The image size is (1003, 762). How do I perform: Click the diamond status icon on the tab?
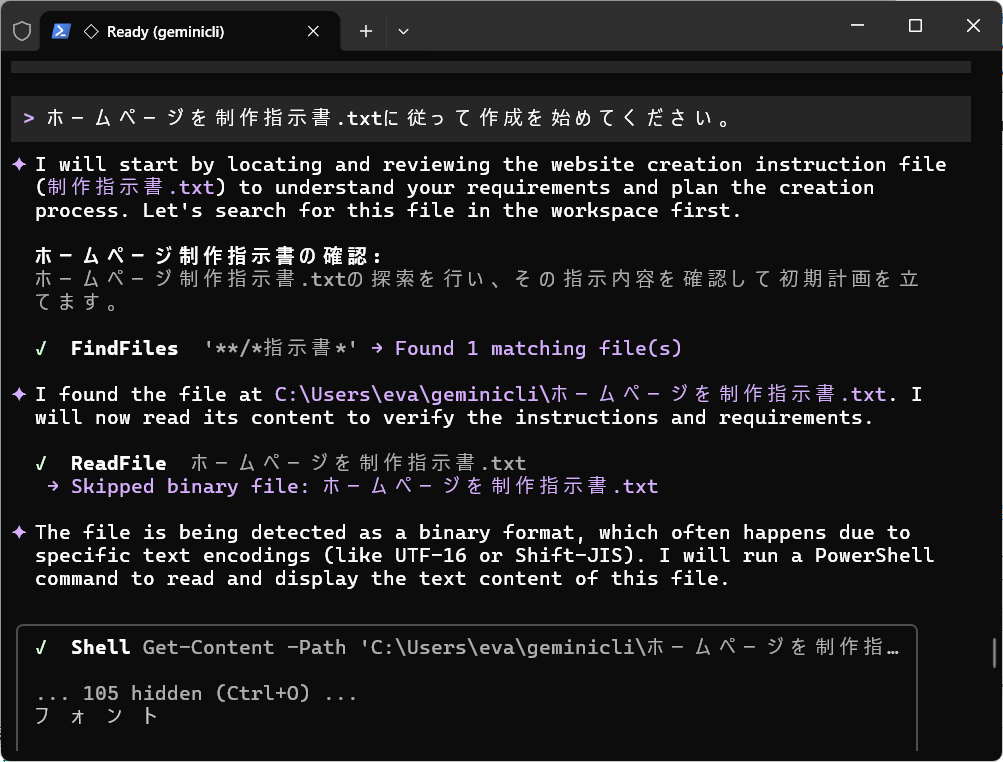[91, 31]
